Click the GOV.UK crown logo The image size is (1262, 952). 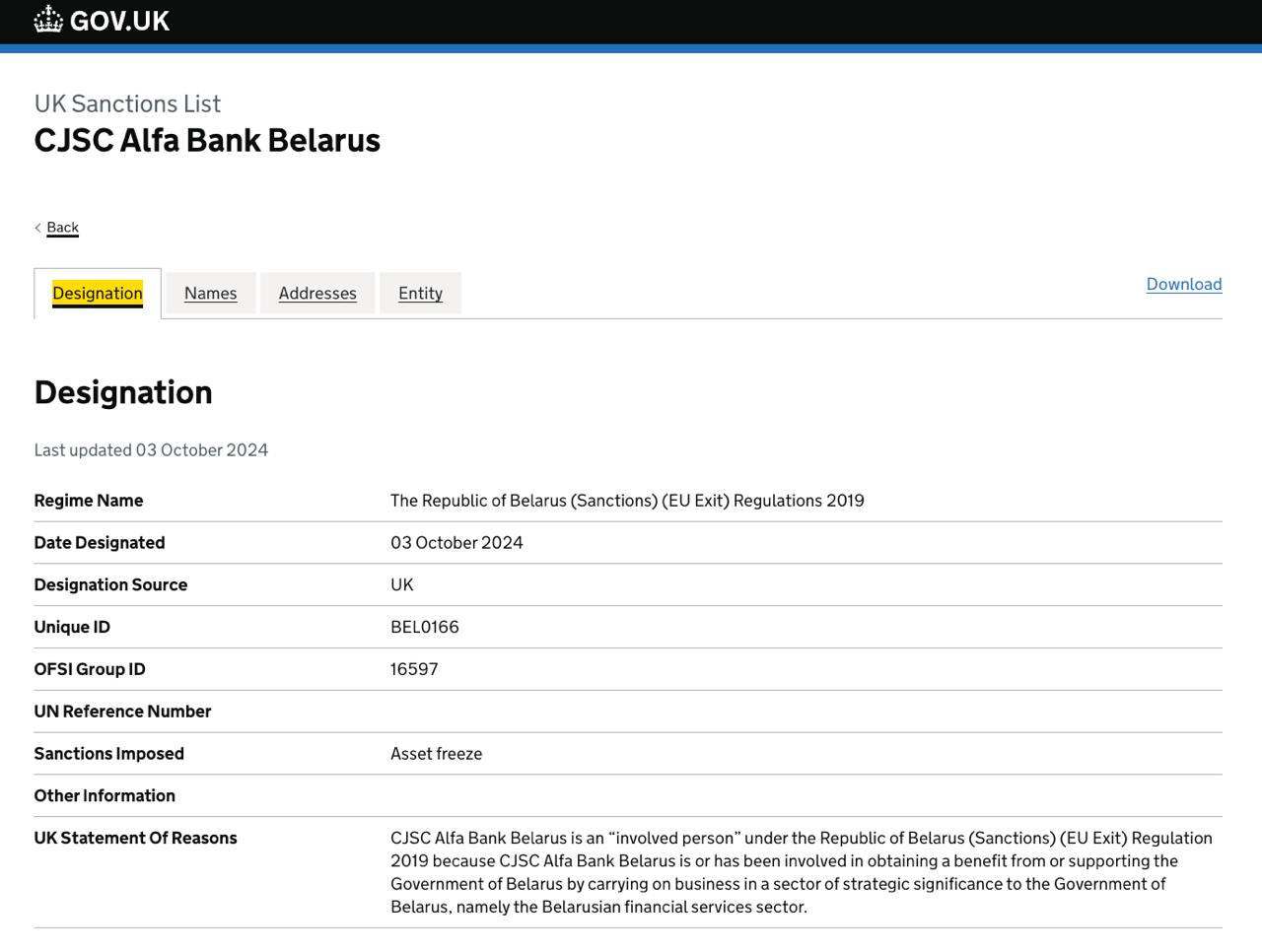pyautogui.click(x=48, y=20)
